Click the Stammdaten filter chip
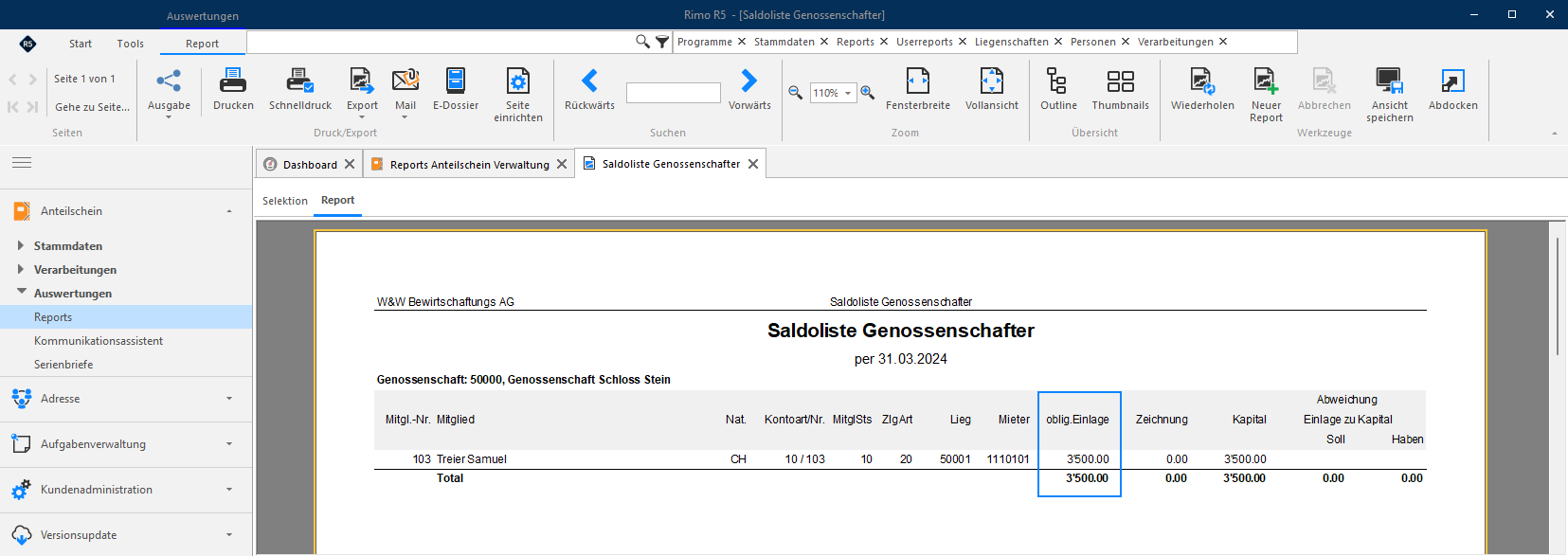This screenshot has width=1568, height=556. coord(784,42)
